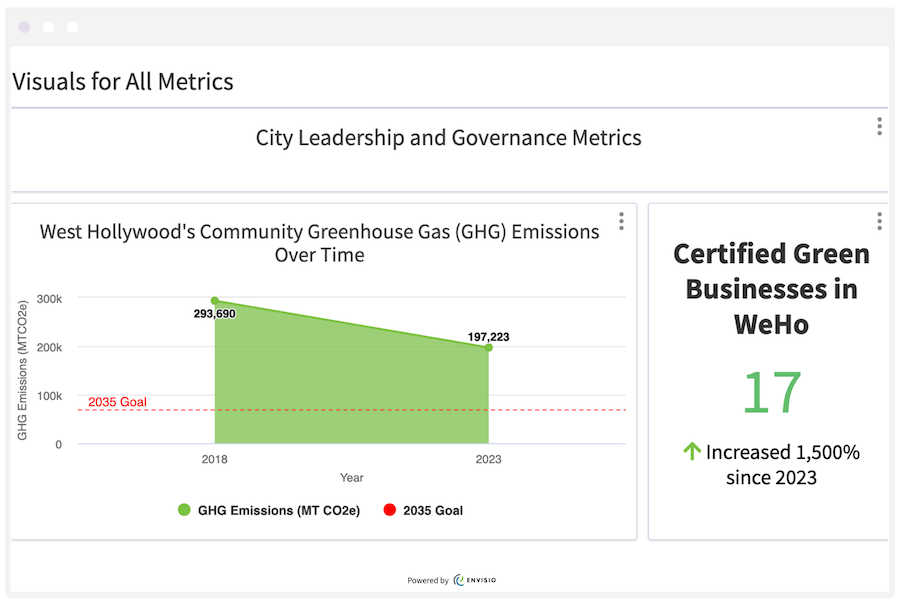Open the City Leadership and Governance Metrics section
This screenshot has width=900, height=603.
[x=447, y=138]
